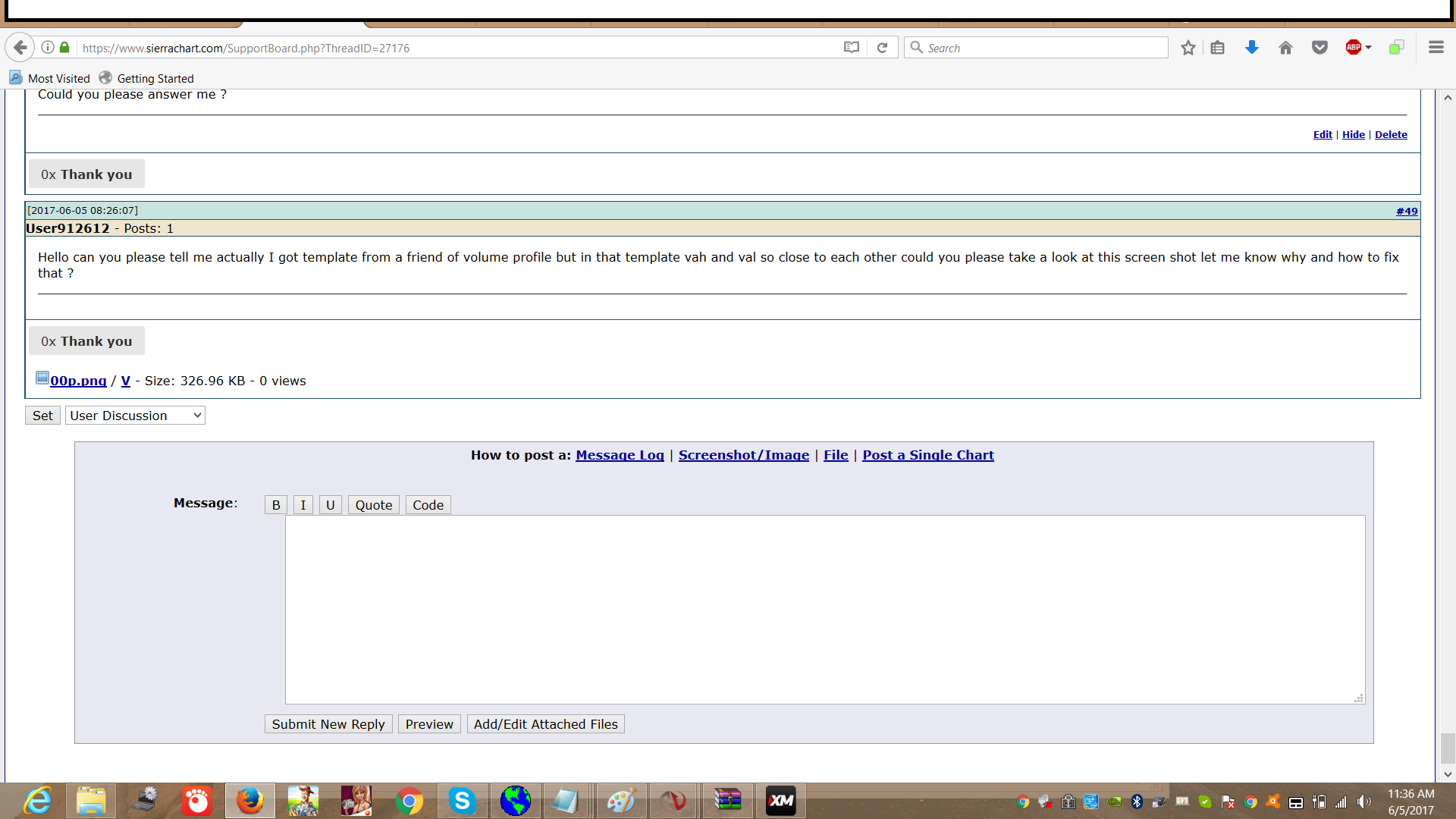Click Submit New Reply button

328,724
